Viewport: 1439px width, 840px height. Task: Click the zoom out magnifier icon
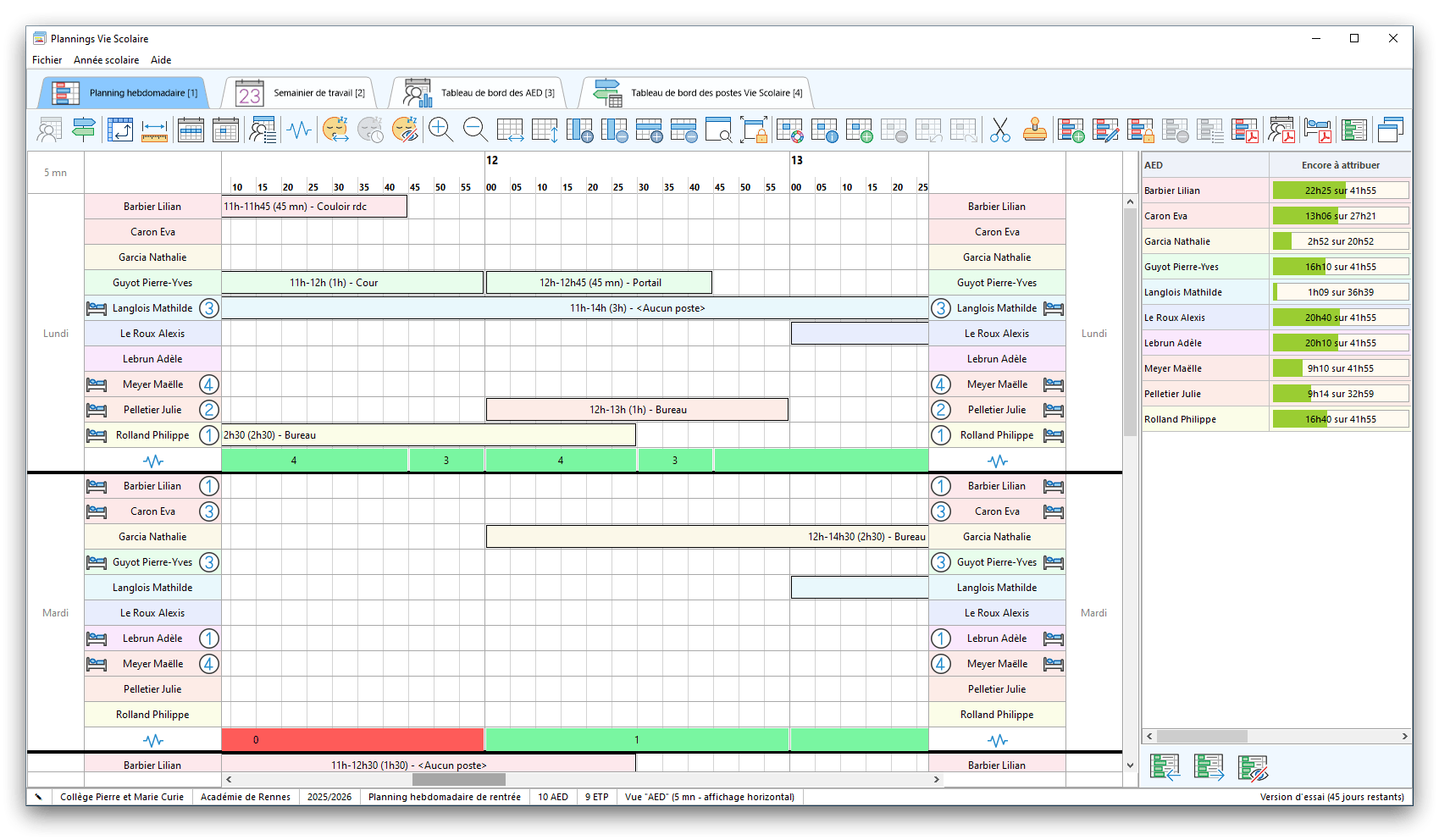475,130
